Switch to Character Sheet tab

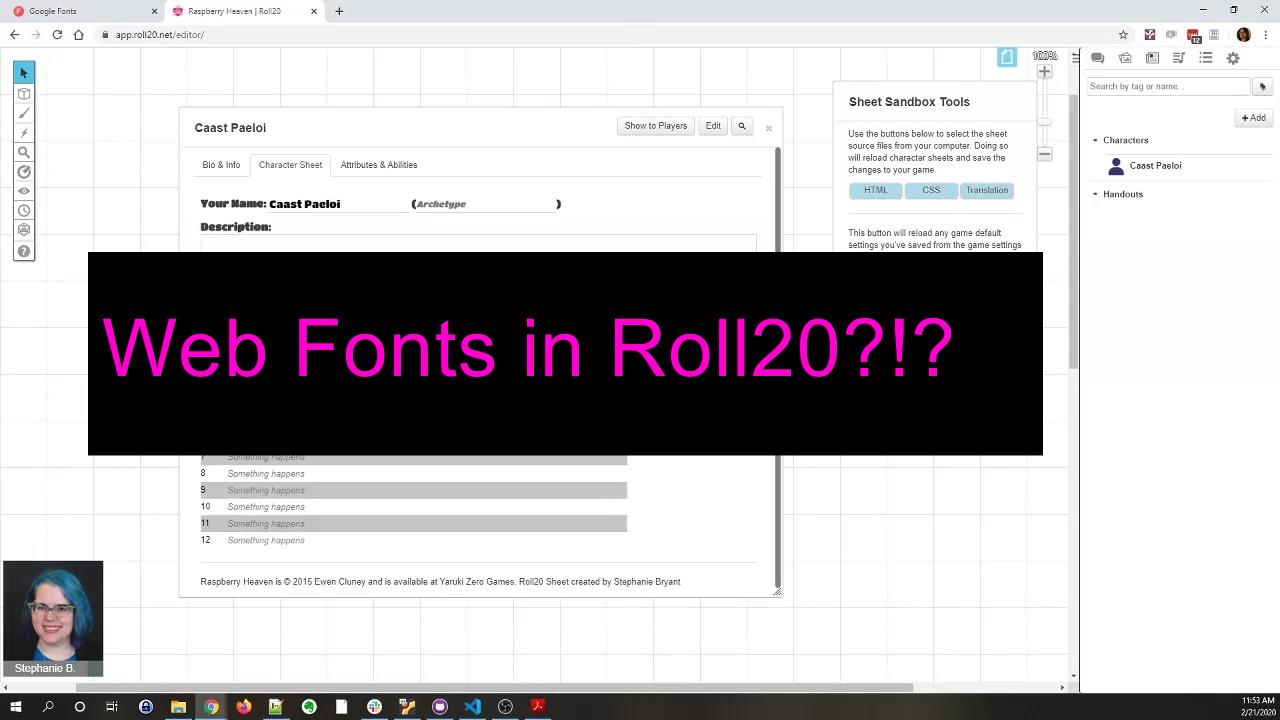[290, 165]
